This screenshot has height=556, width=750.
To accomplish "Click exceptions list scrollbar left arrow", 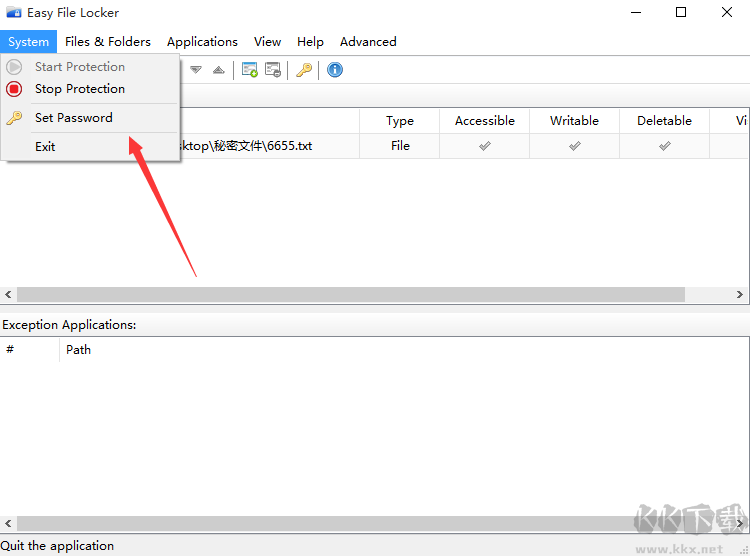I will tap(8, 523).
